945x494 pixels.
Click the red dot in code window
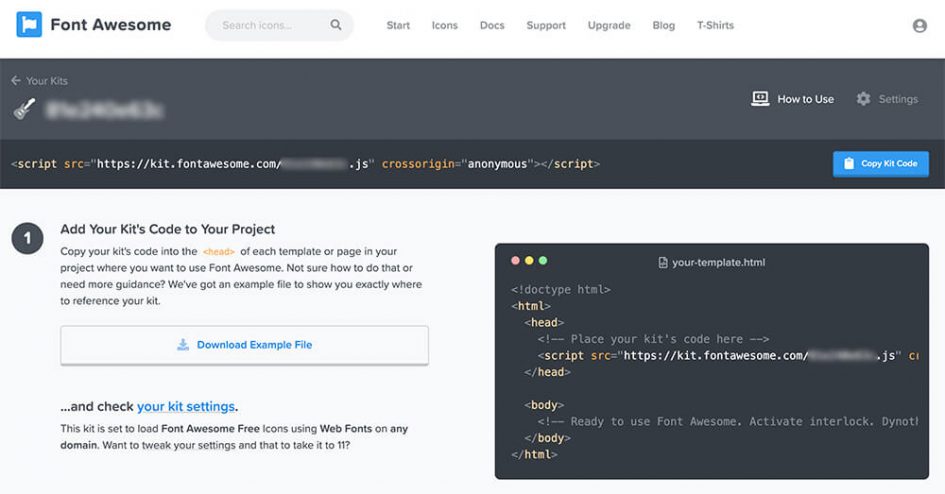[x=515, y=260]
